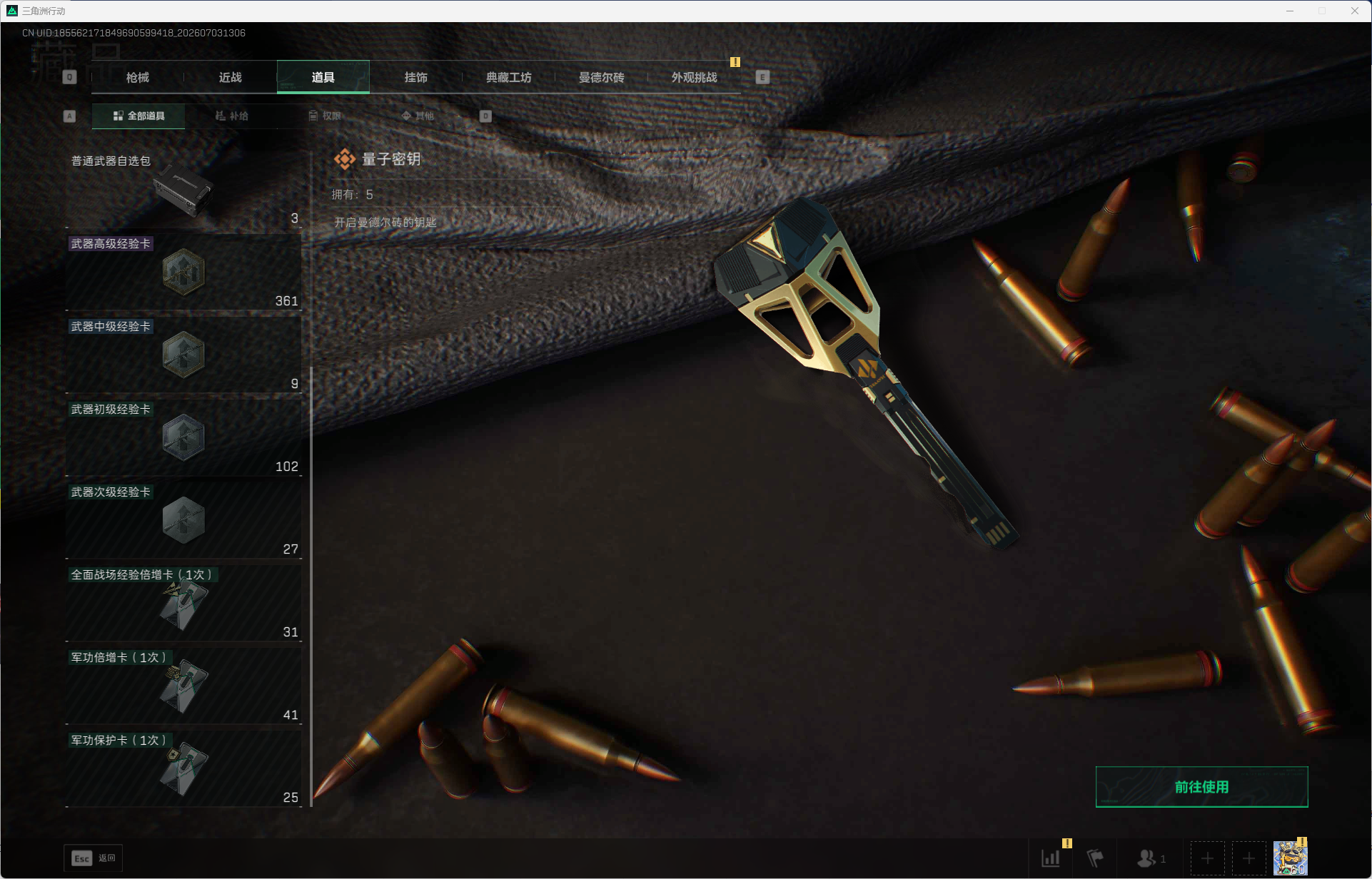Open the statistics bar chart icon
The width and height of the screenshot is (1372, 879).
[x=1051, y=858]
